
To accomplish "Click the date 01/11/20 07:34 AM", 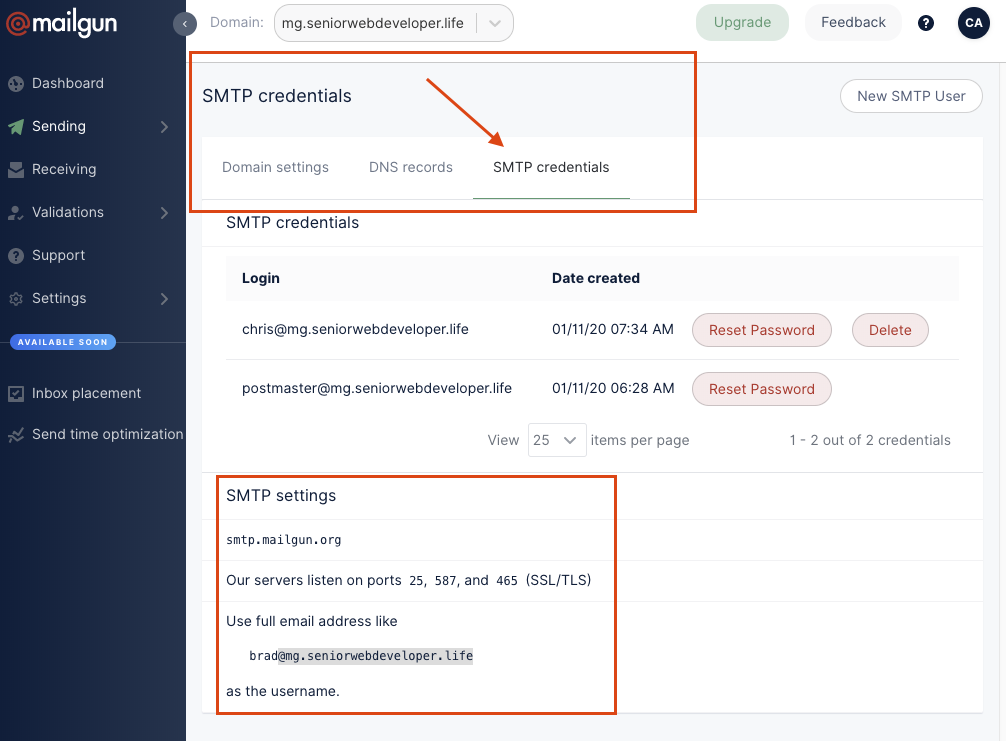I will [x=613, y=329].
